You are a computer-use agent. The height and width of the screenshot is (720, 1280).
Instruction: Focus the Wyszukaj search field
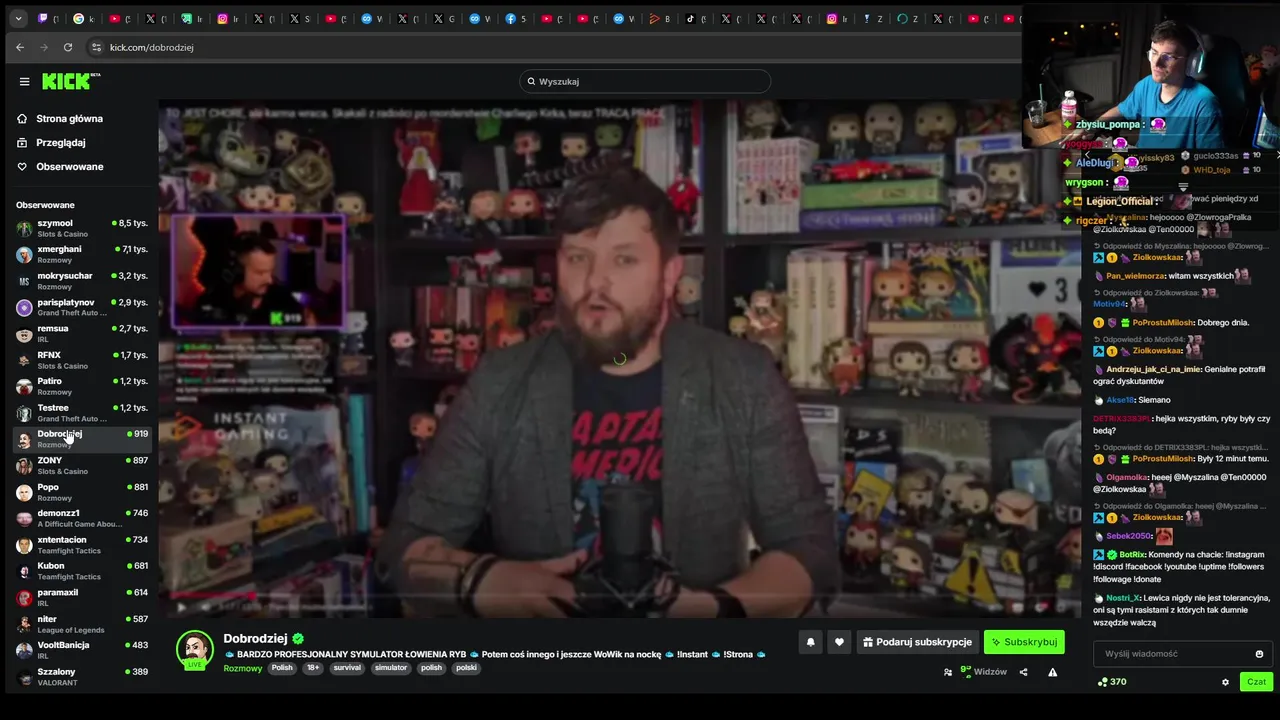tap(645, 81)
